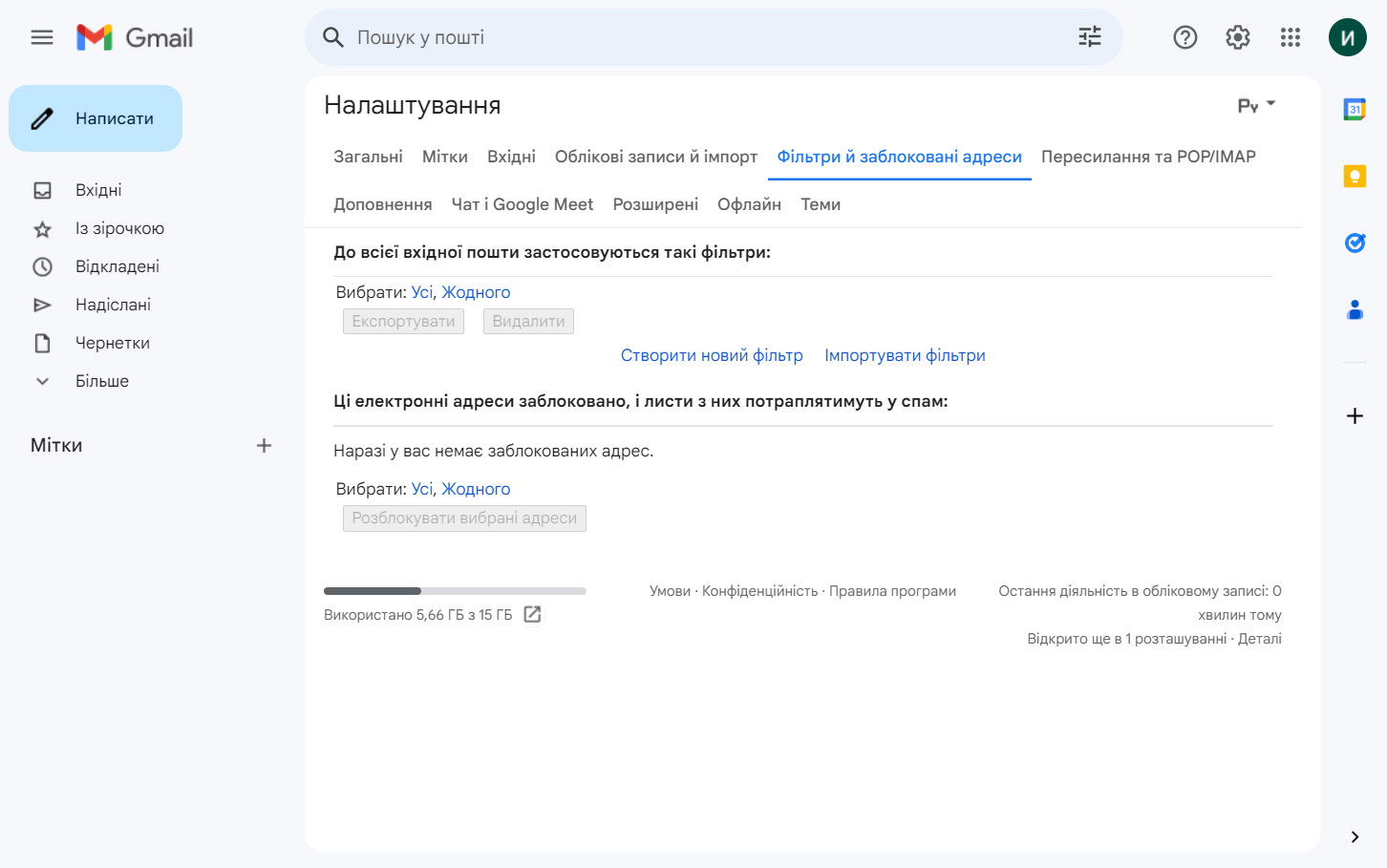Screen dimensions: 1387x868
Task: Open the Help support icon
Action: 1184,37
